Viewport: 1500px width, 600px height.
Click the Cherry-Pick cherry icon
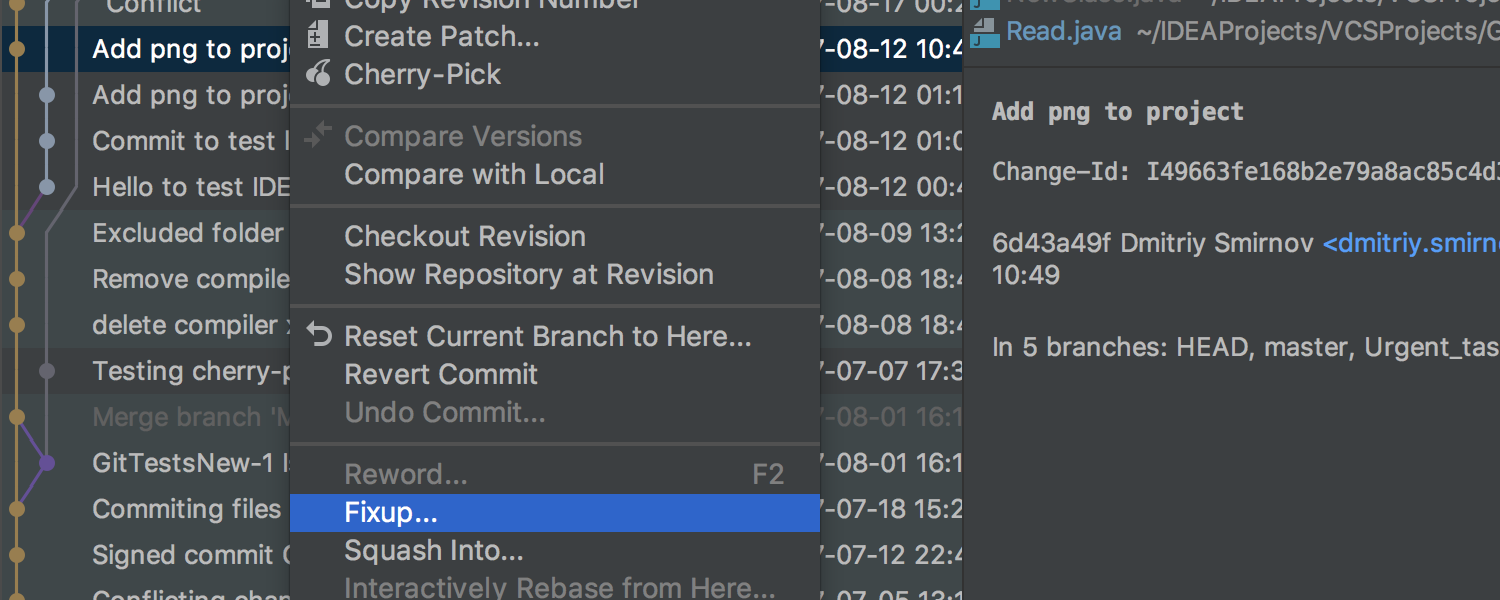[x=318, y=74]
